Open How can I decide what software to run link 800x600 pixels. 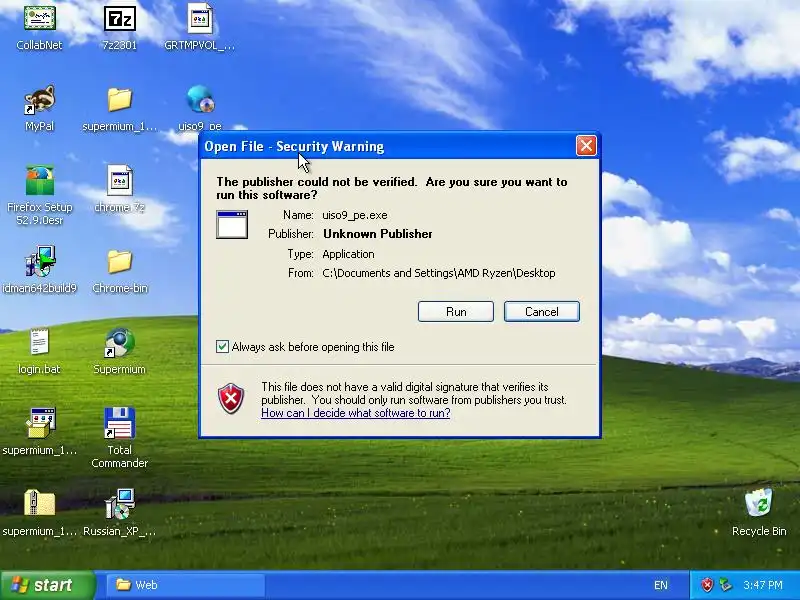click(x=356, y=413)
